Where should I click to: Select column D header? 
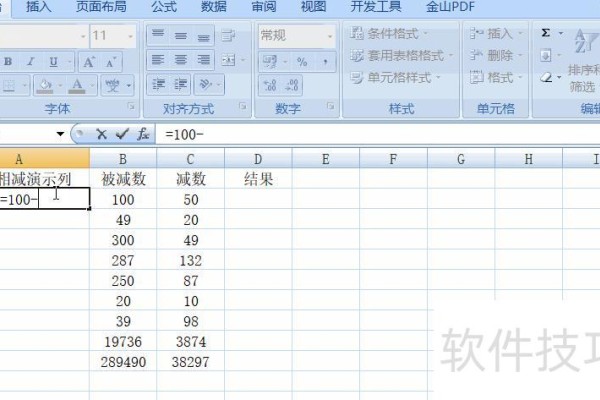click(x=258, y=159)
